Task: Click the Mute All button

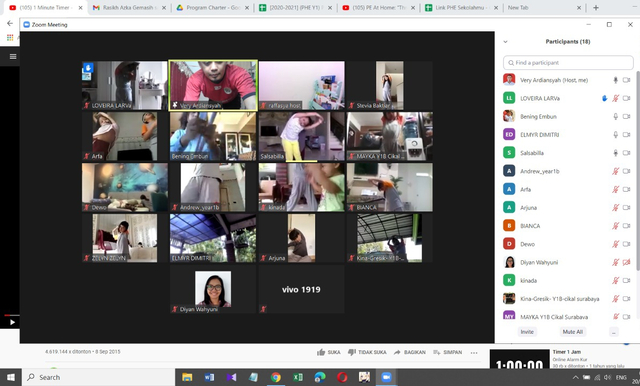Action: 572,332
